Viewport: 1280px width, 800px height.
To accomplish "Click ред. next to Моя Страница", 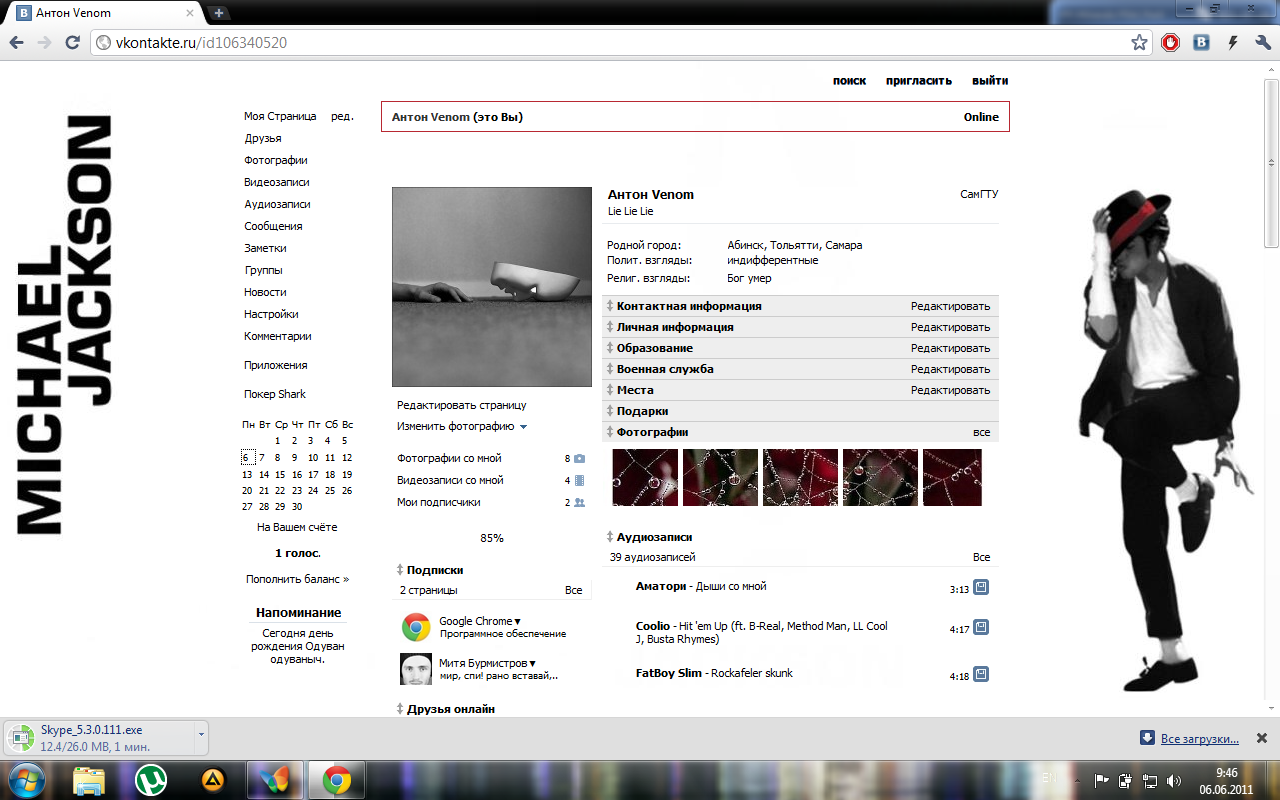I will point(342,117).
